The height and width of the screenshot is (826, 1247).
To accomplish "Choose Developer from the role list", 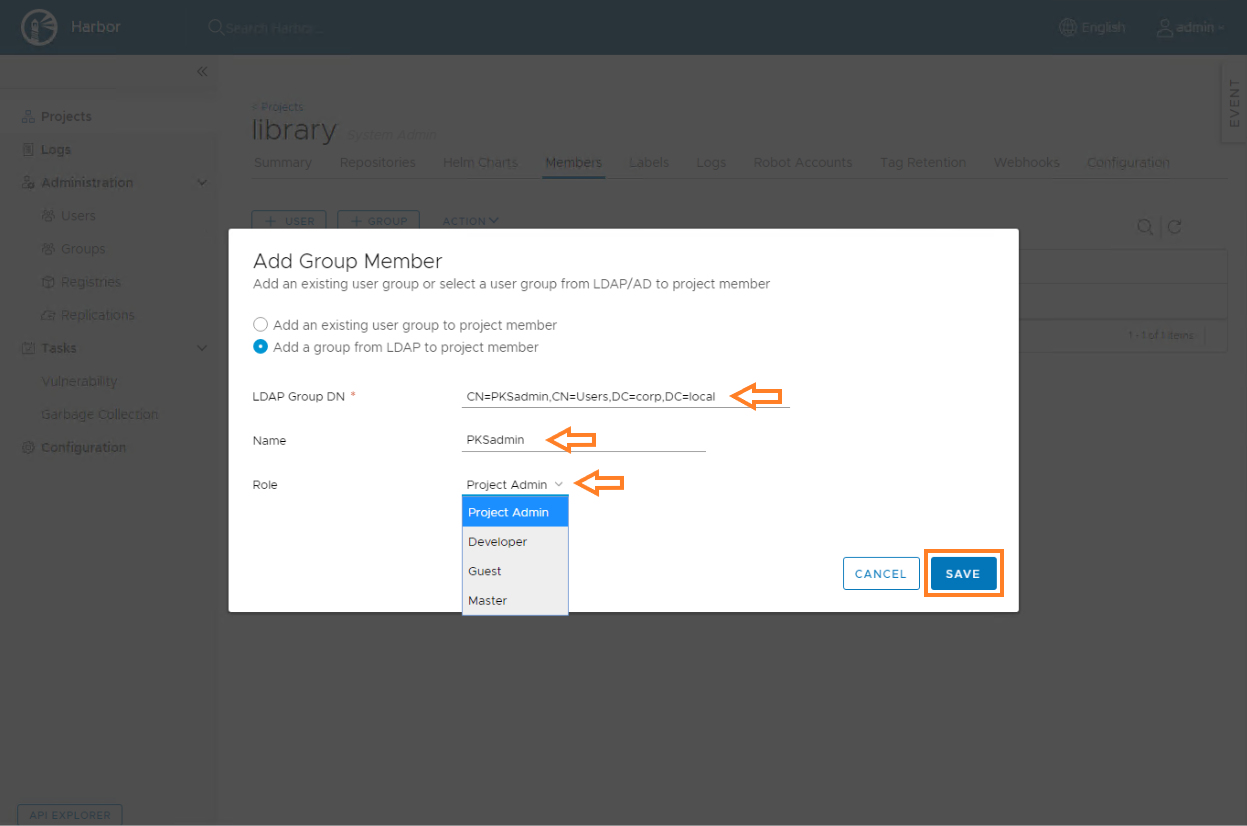I will click(x=498, y=542).
